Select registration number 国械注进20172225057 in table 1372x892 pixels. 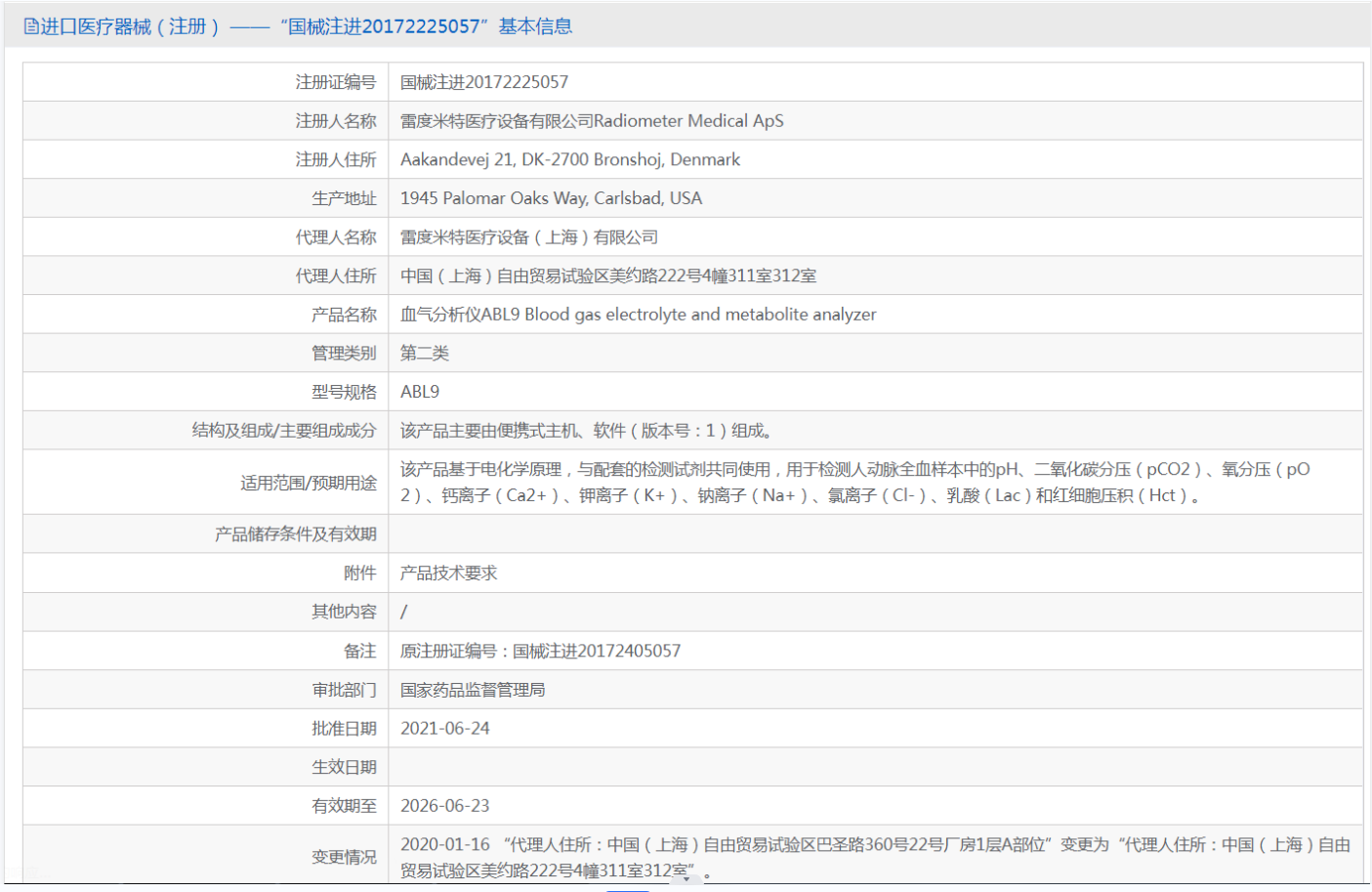click(x=483, y=82)
